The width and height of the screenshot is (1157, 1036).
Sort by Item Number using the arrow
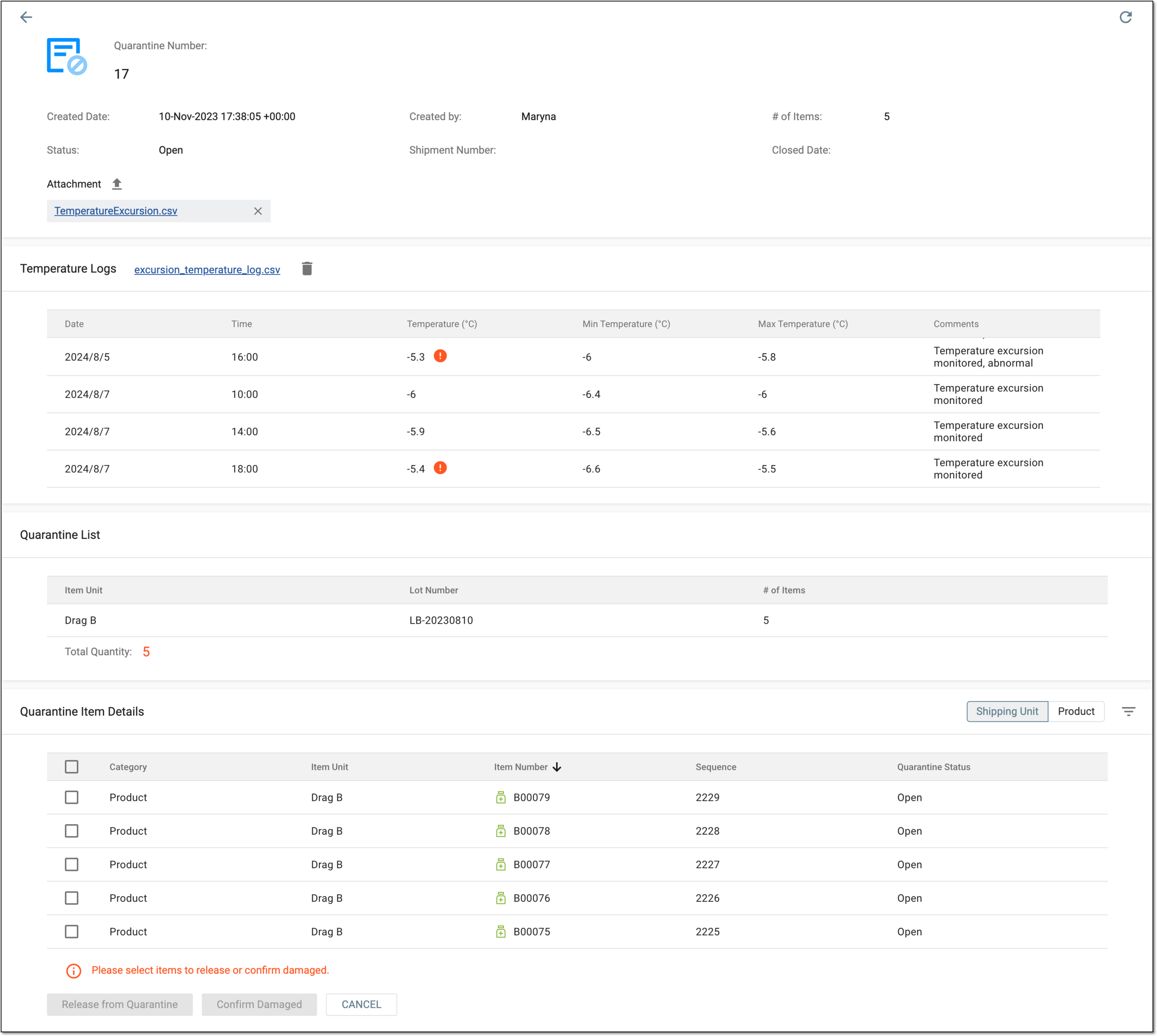(557, 767)
